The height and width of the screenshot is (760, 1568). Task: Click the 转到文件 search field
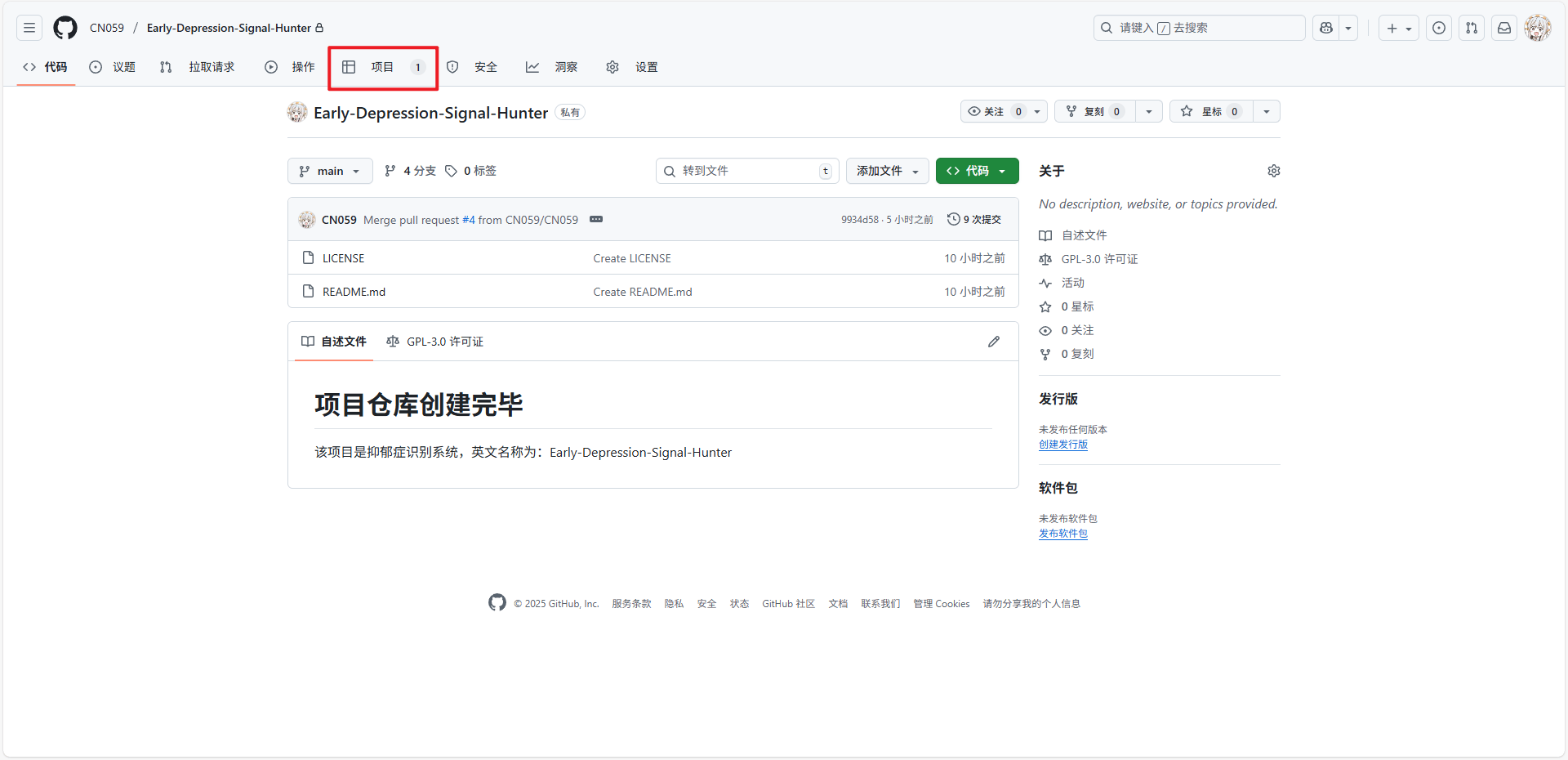pos(745,171)
